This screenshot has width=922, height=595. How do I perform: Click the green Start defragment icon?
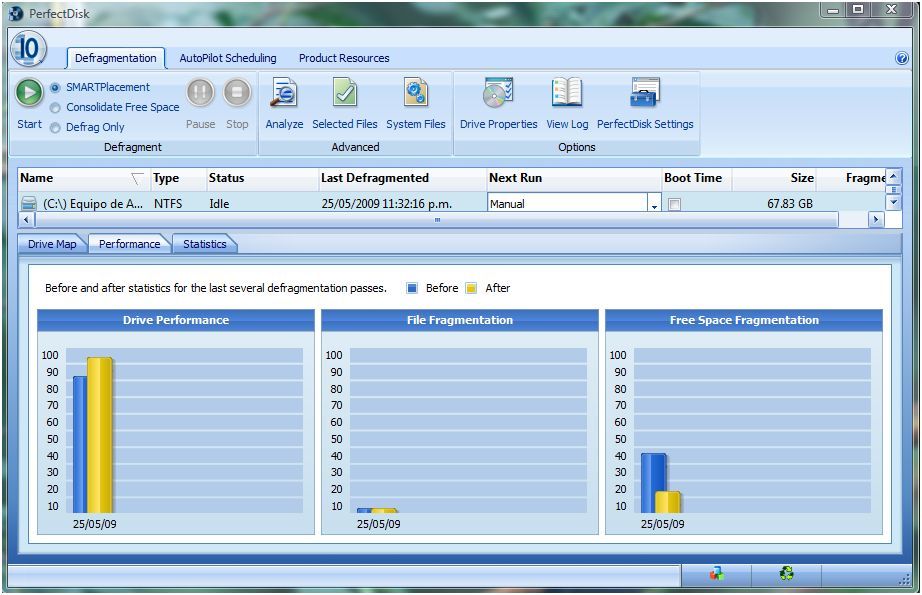point(29,93)
